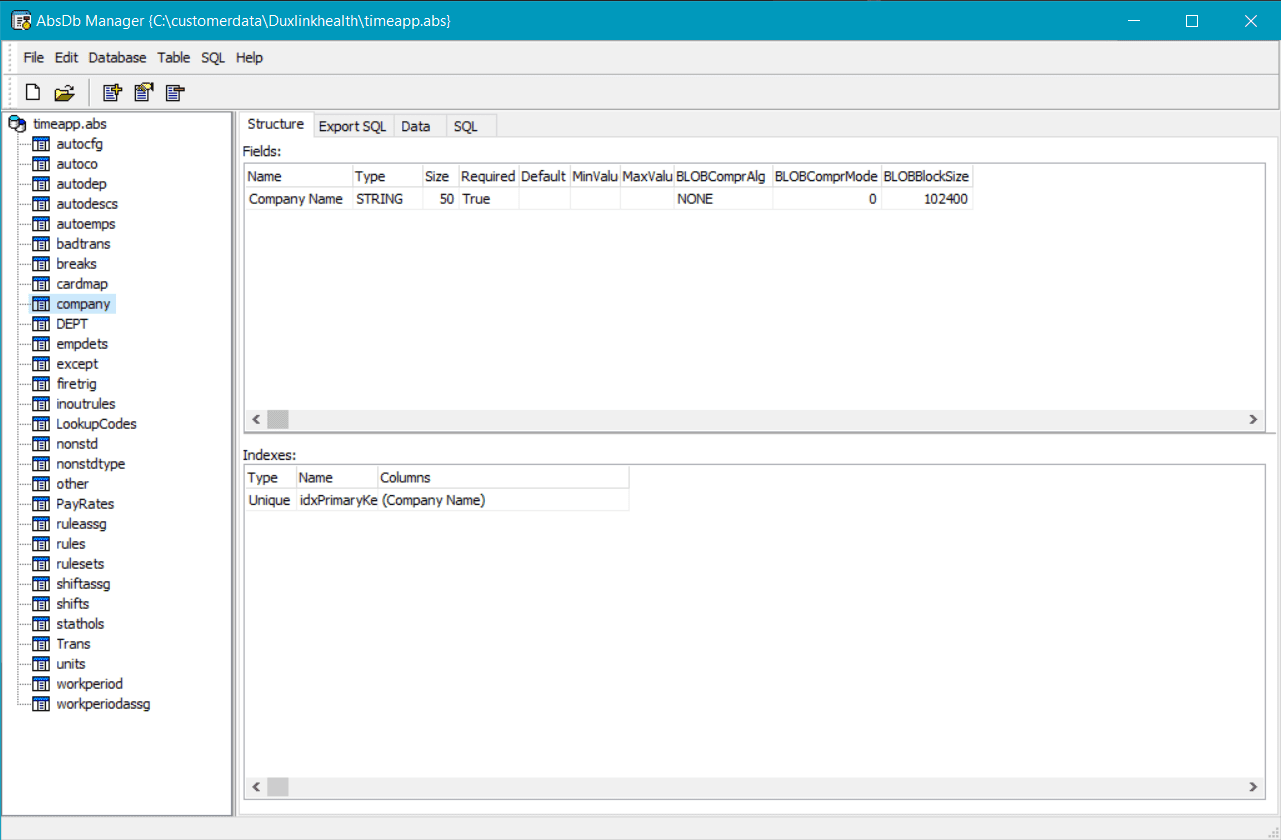Click the table icon next to empdets

click(41, 344)
